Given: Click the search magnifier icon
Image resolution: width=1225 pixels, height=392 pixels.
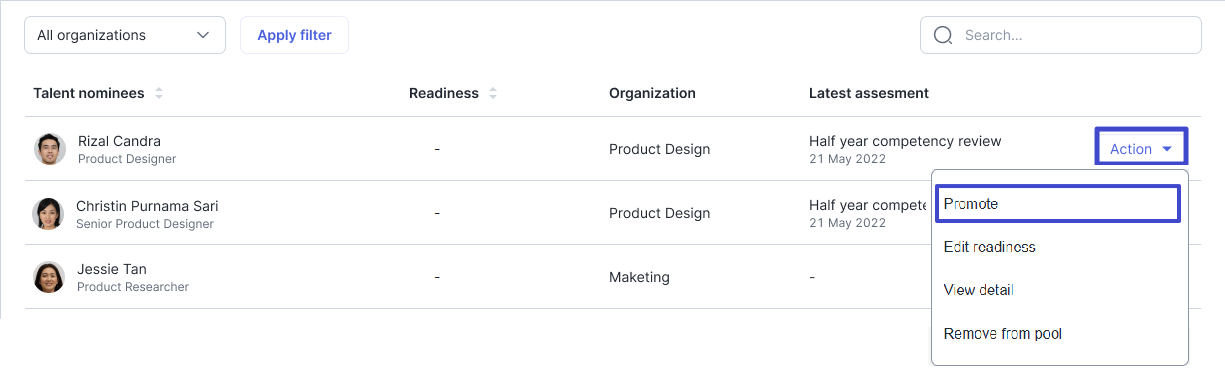Looking at the screenshot, I should tap(942, 35).
